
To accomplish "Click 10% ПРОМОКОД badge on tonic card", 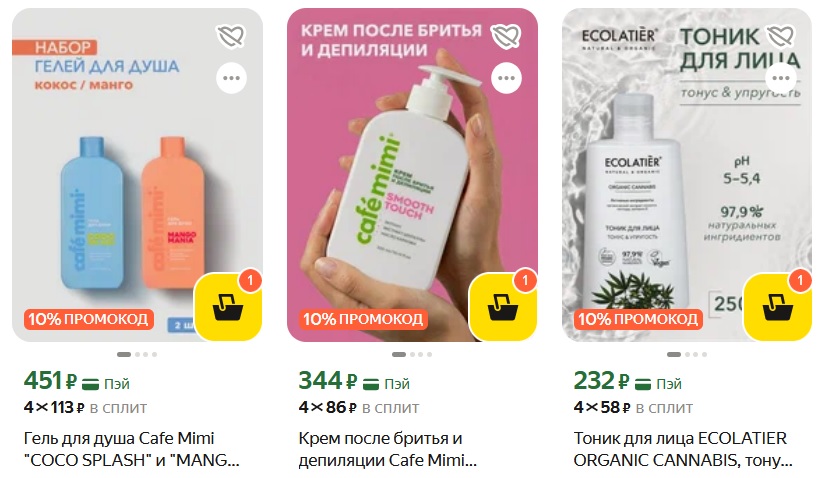I will click(x=638, y=319).
